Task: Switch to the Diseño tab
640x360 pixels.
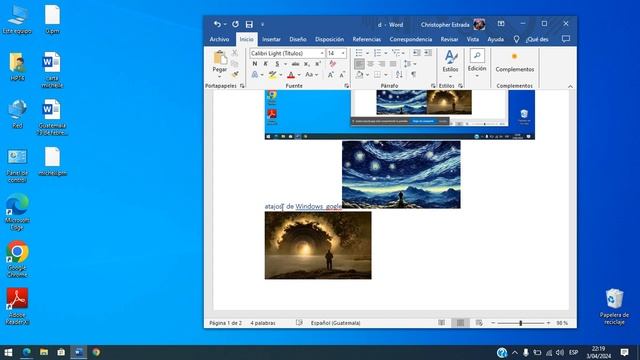Action: point(298,39)
